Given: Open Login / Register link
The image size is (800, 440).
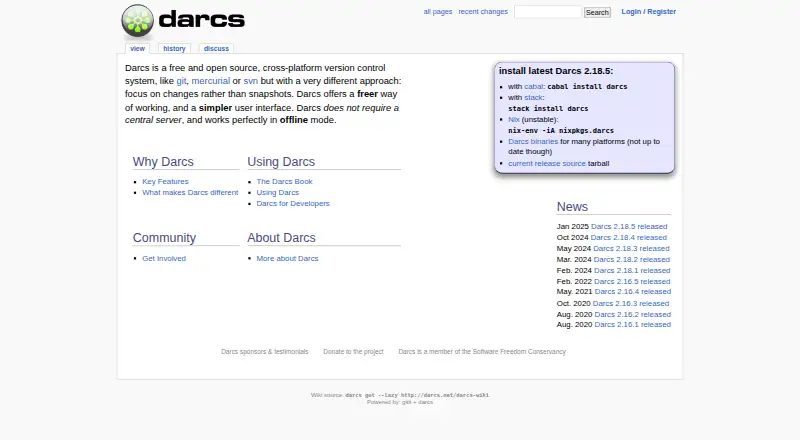Looking at the screenshot, I should click(x=648, y=12).
